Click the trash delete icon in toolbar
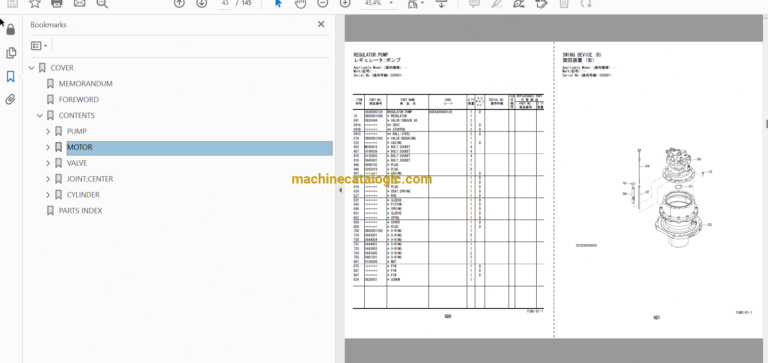Image resolution: width=768 pixels, height=363 pixels. point(564,3)
